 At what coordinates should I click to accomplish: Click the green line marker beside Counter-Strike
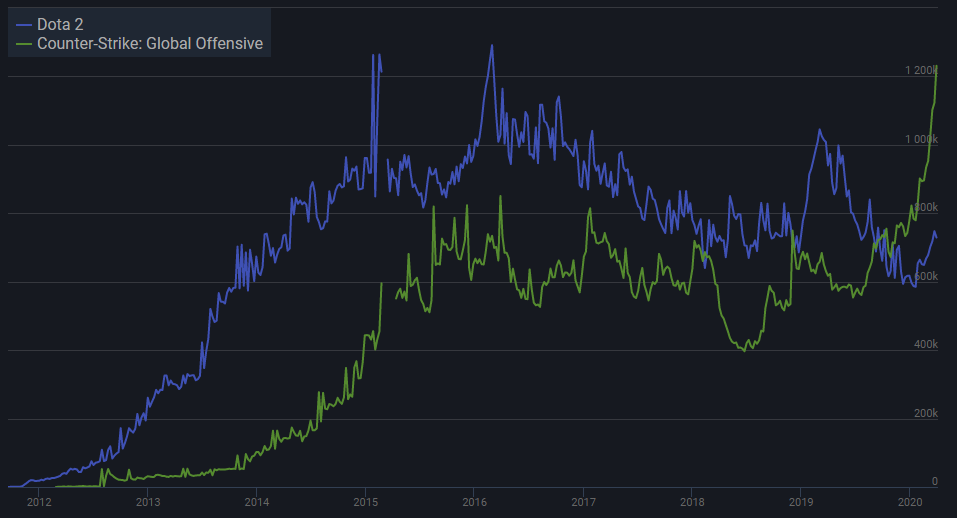[x=24, y=44]
